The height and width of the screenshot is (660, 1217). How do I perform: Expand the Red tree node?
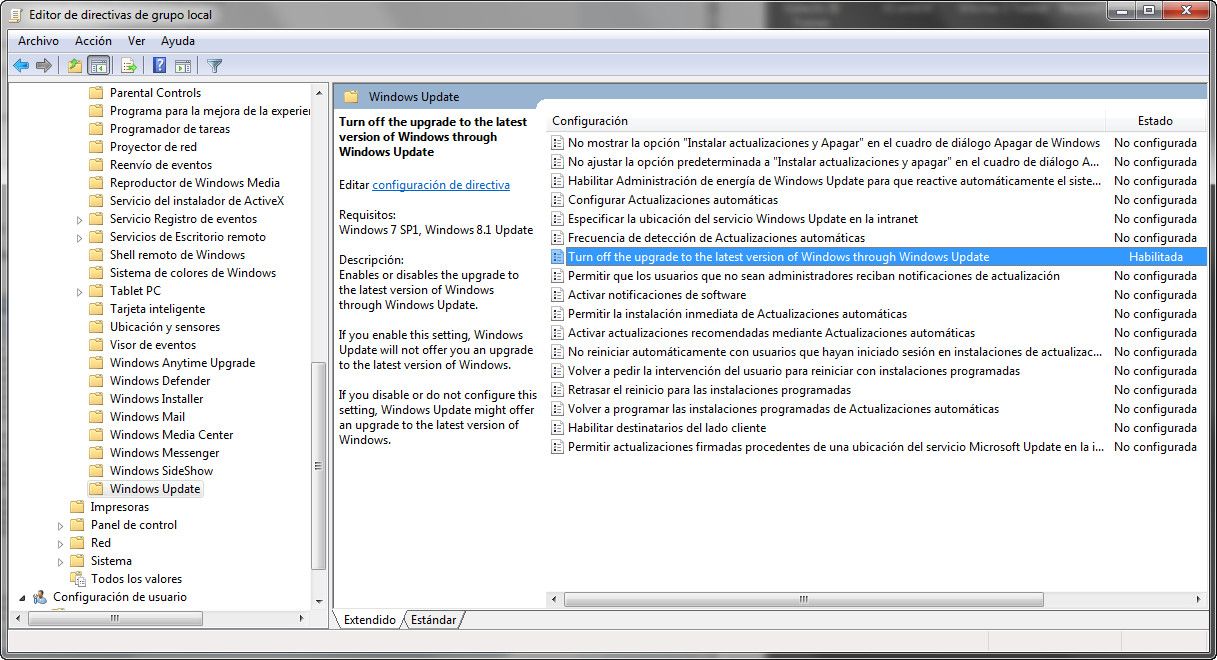[x=60, y=543]
